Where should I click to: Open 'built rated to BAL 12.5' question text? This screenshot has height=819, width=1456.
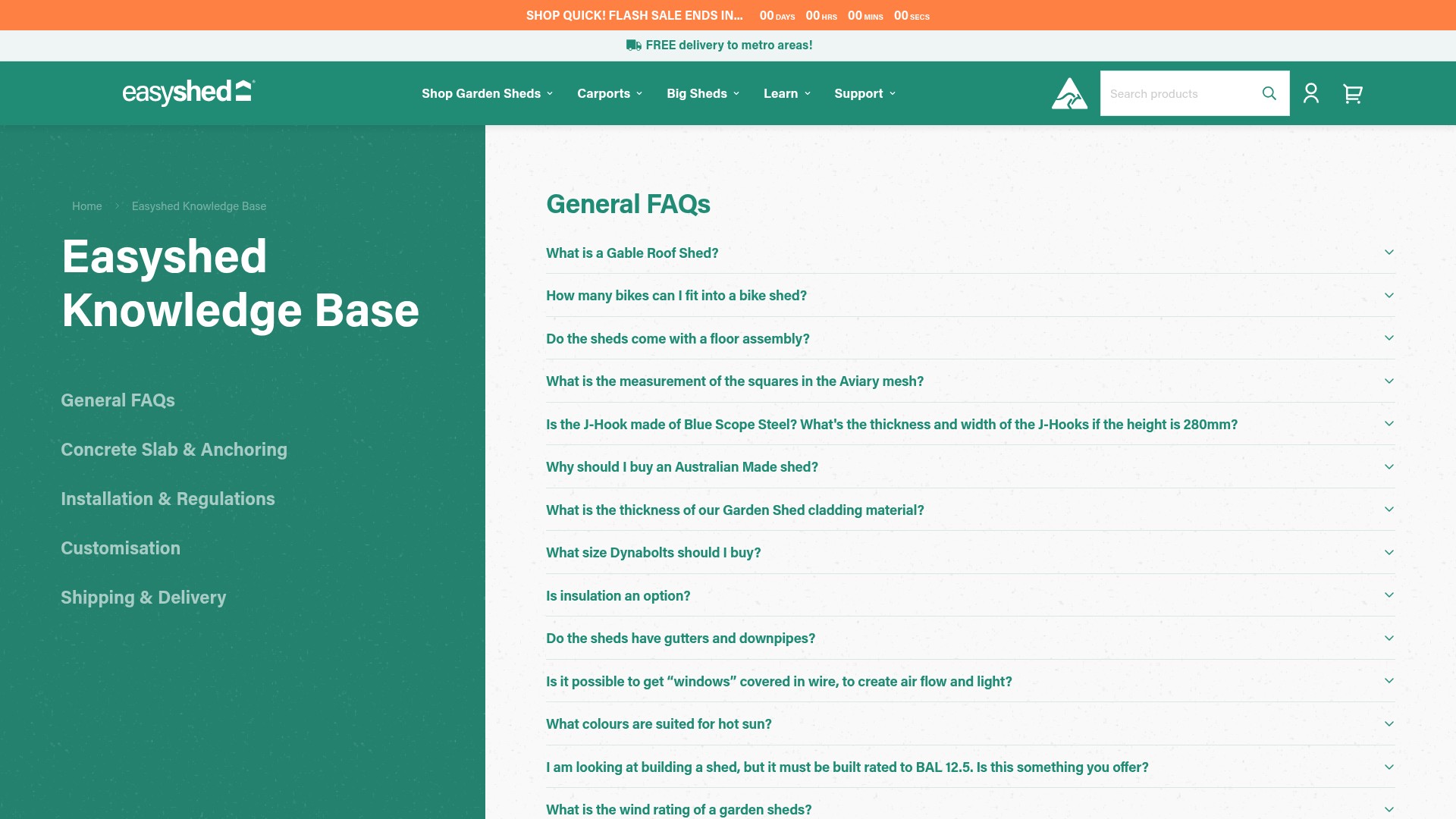pyautogui.click(x=847, y=767)
